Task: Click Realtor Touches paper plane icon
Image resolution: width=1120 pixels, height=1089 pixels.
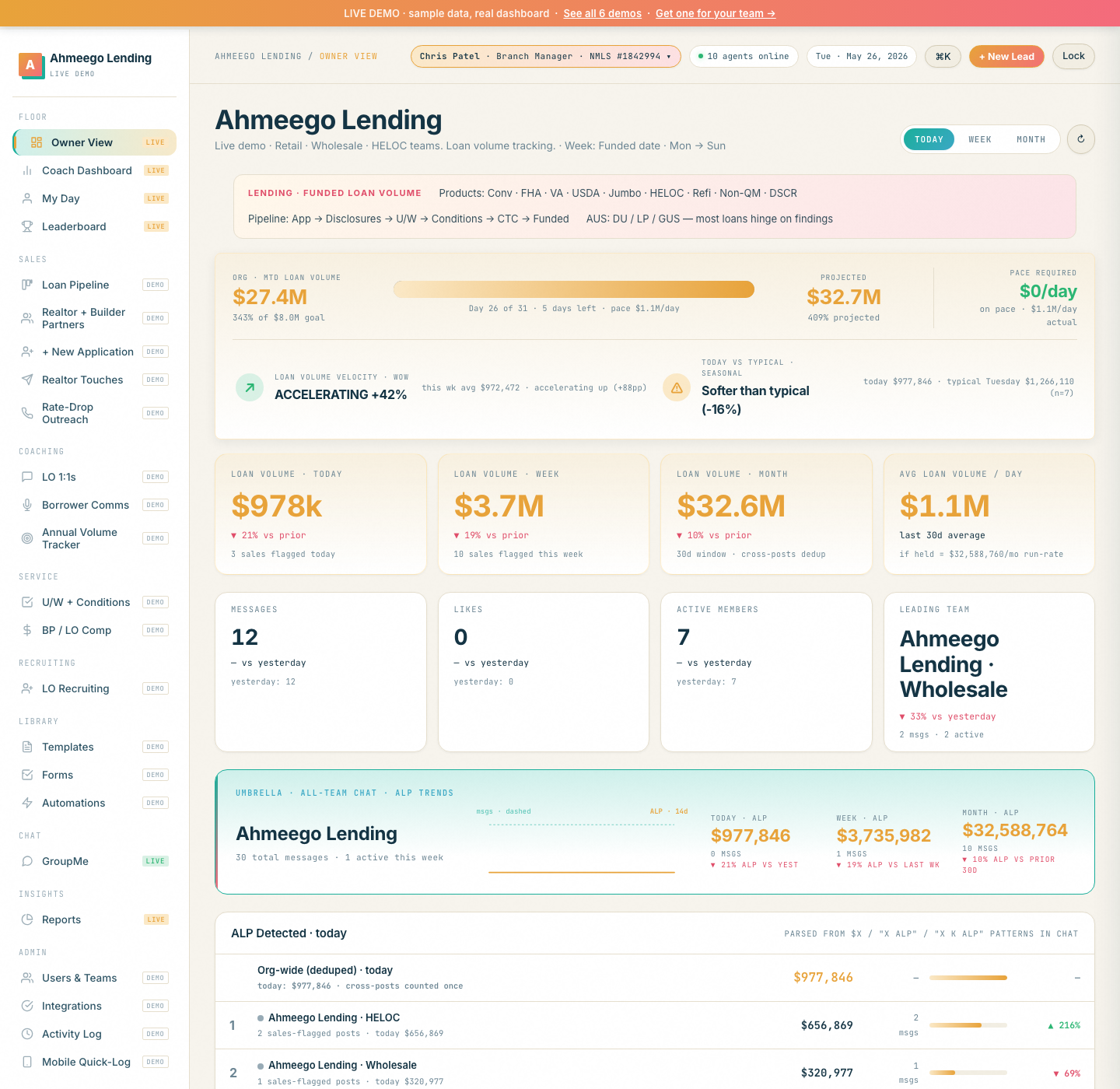Action: pos(27,380)
